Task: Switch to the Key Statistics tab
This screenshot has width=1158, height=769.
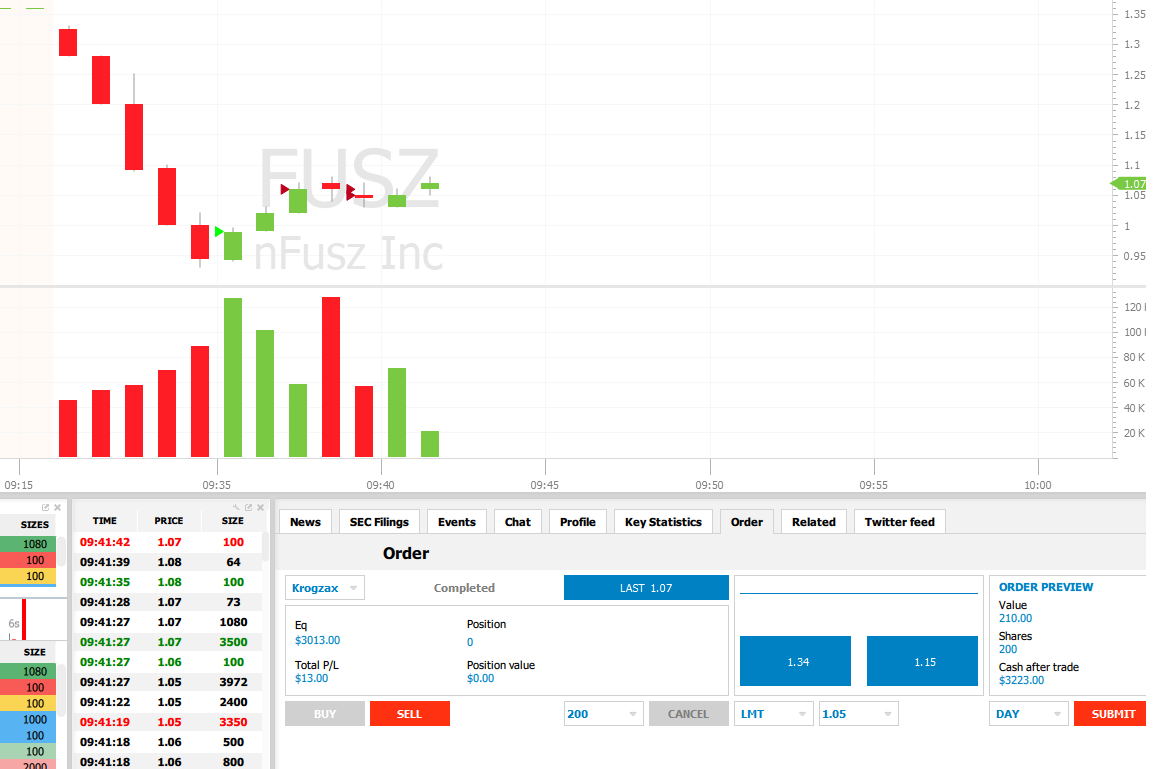Action: 663,522
